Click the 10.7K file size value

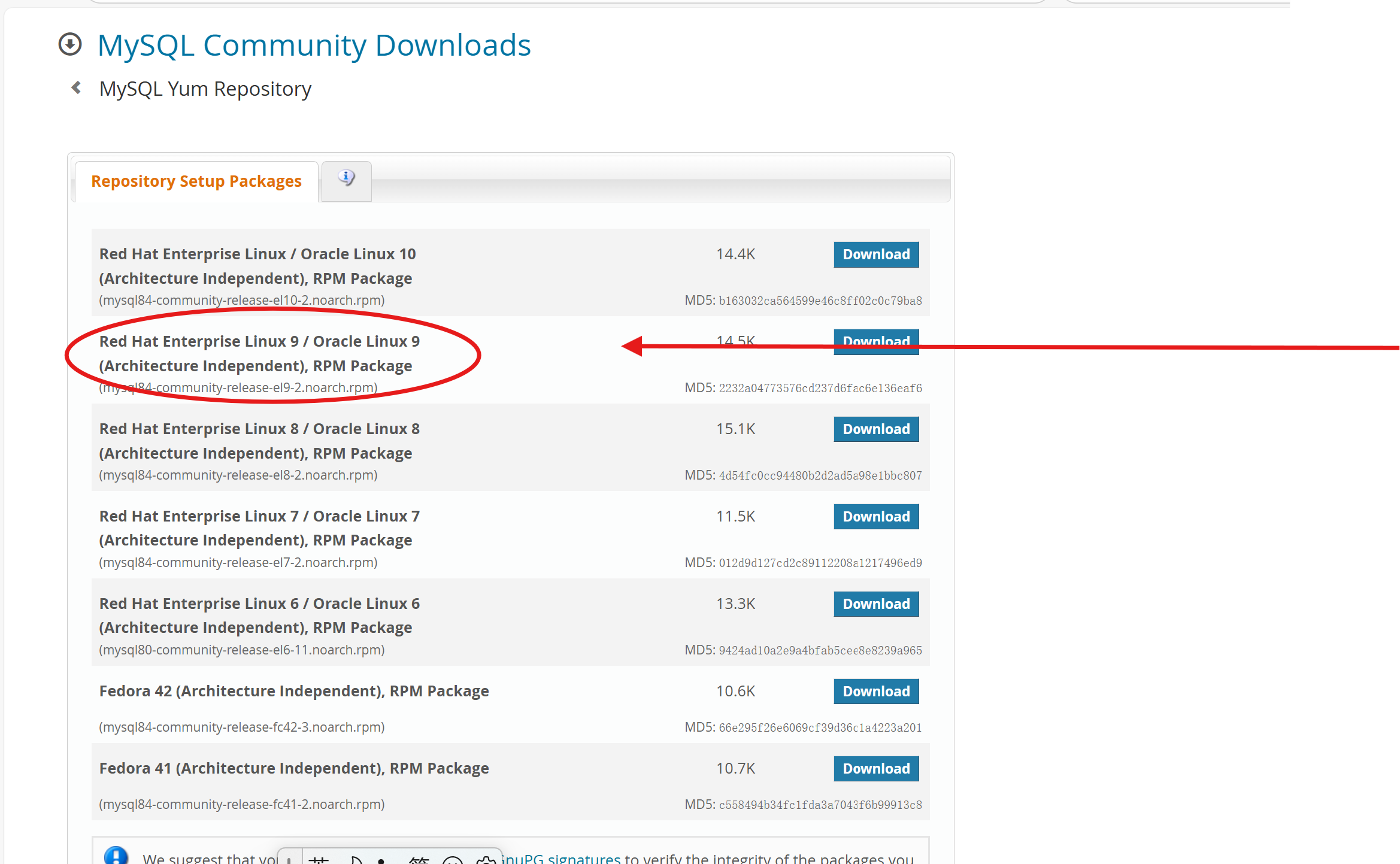tap(735, 768)
